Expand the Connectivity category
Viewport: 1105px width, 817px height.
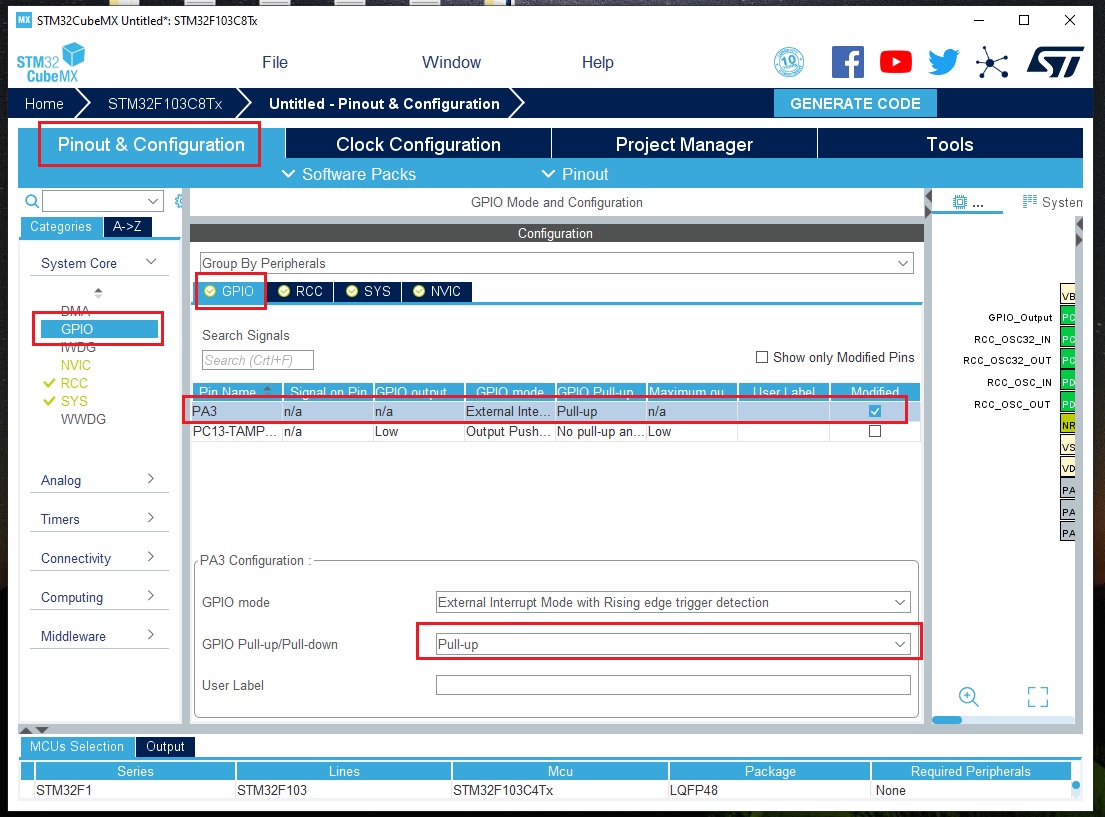151,557
